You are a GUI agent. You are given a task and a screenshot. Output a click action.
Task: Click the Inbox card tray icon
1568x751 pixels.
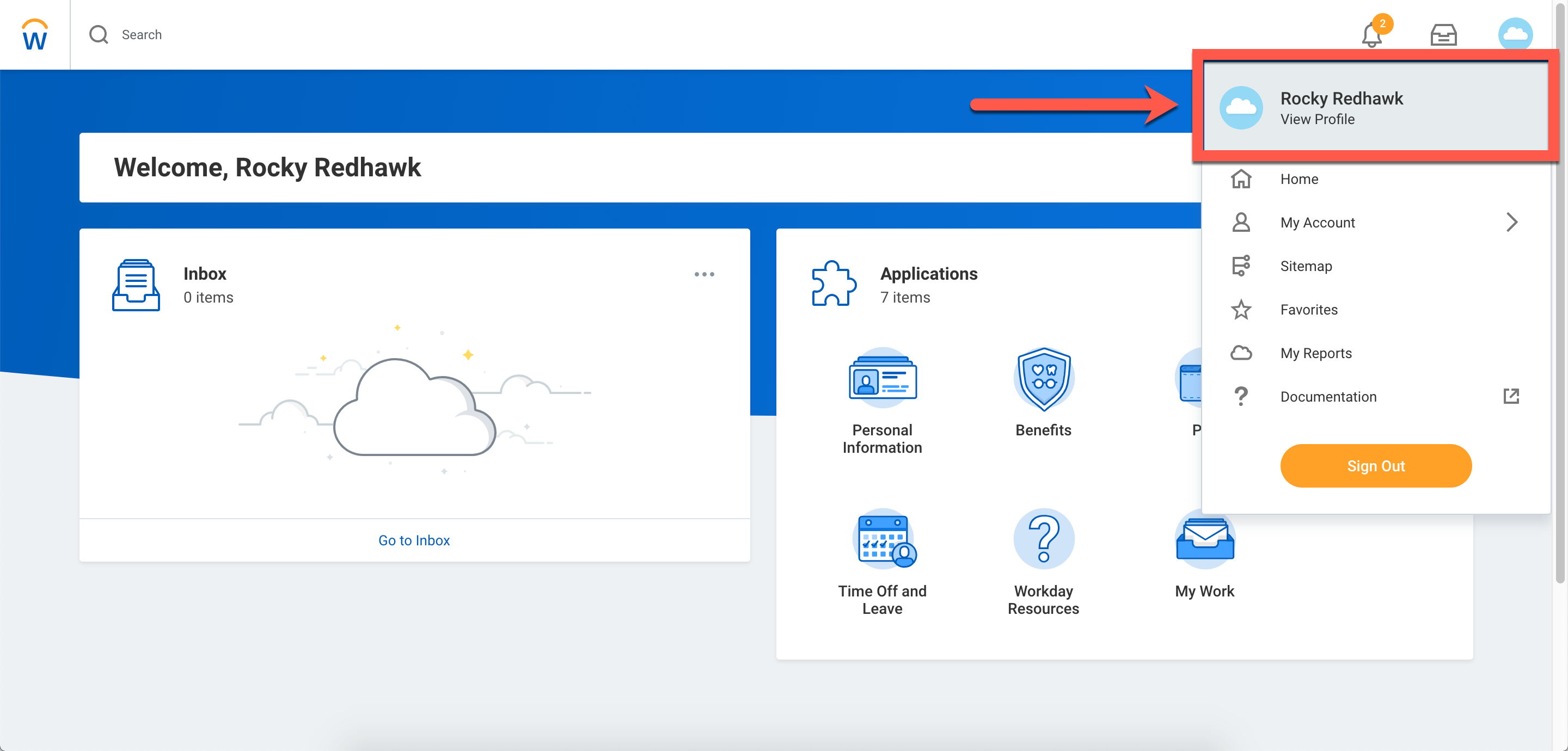(136, 285)
